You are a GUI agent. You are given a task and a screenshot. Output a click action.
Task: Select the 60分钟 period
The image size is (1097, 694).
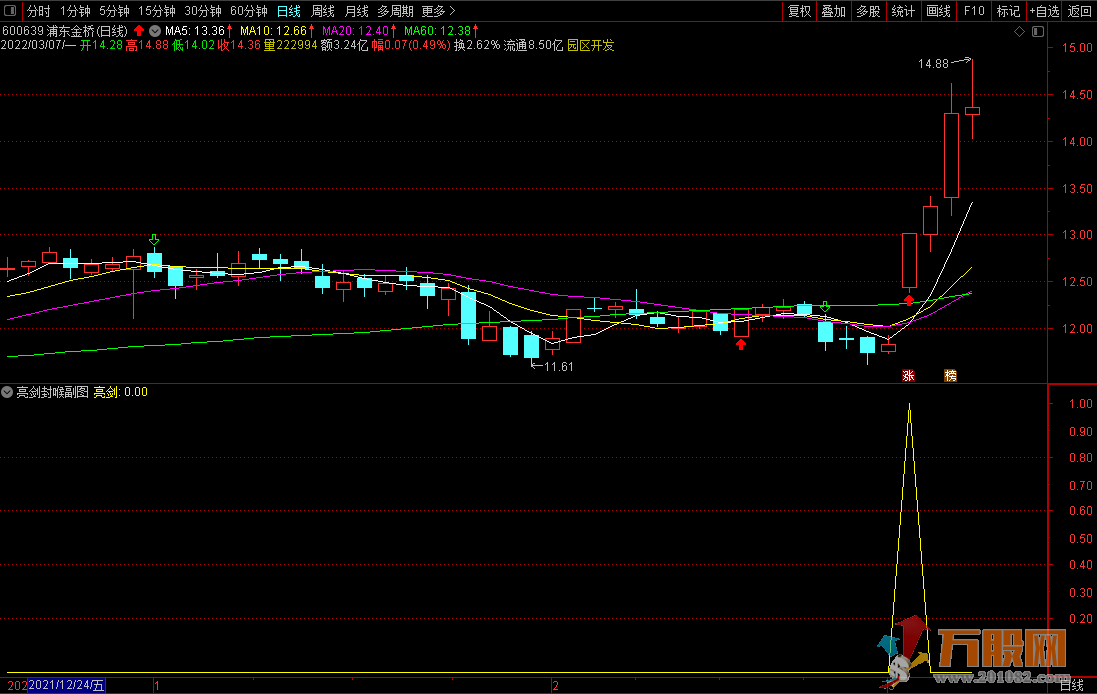(249, 11)
